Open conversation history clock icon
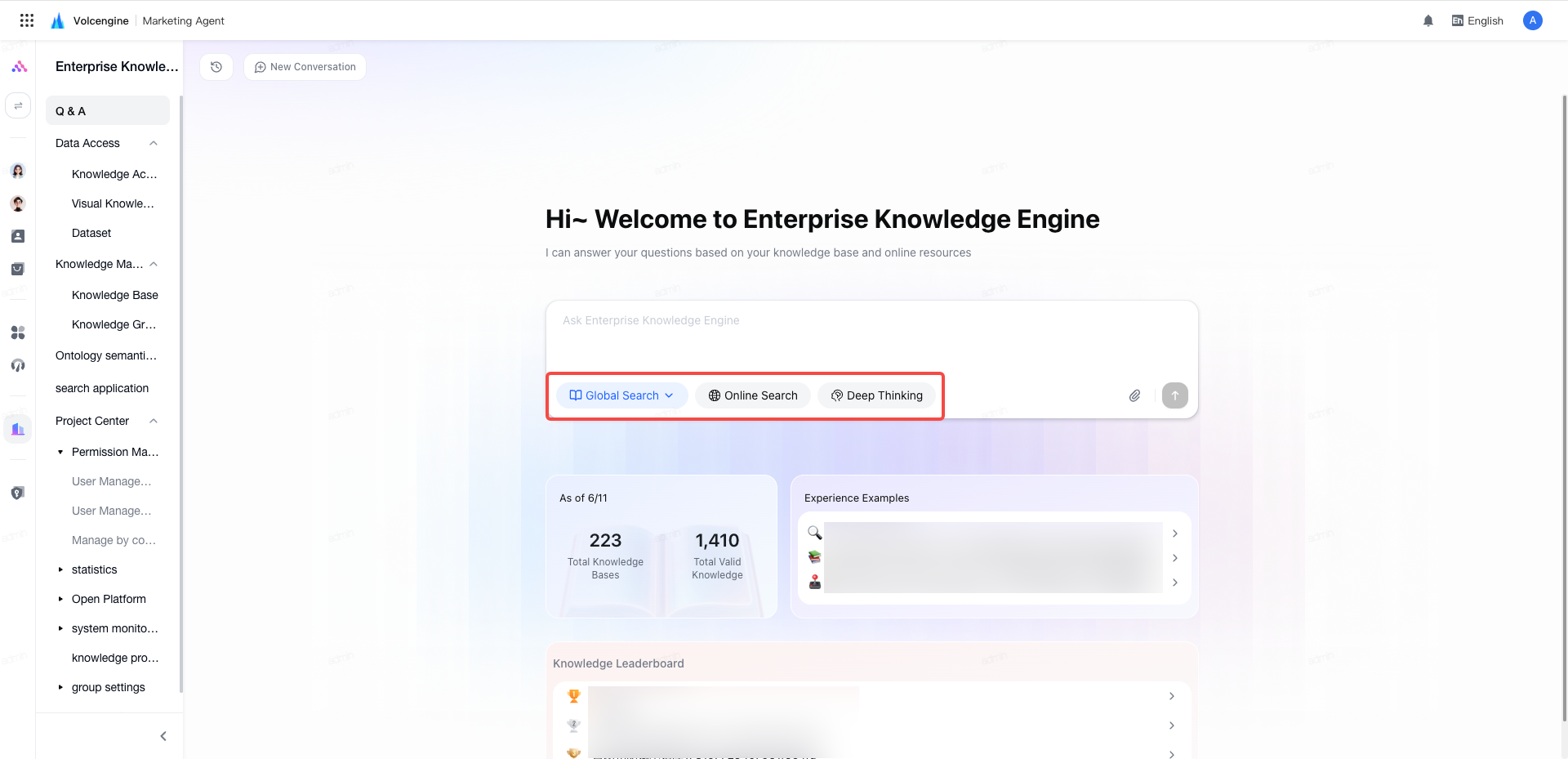This screenshot has width=1568, height=759. (x=216, y=67)
